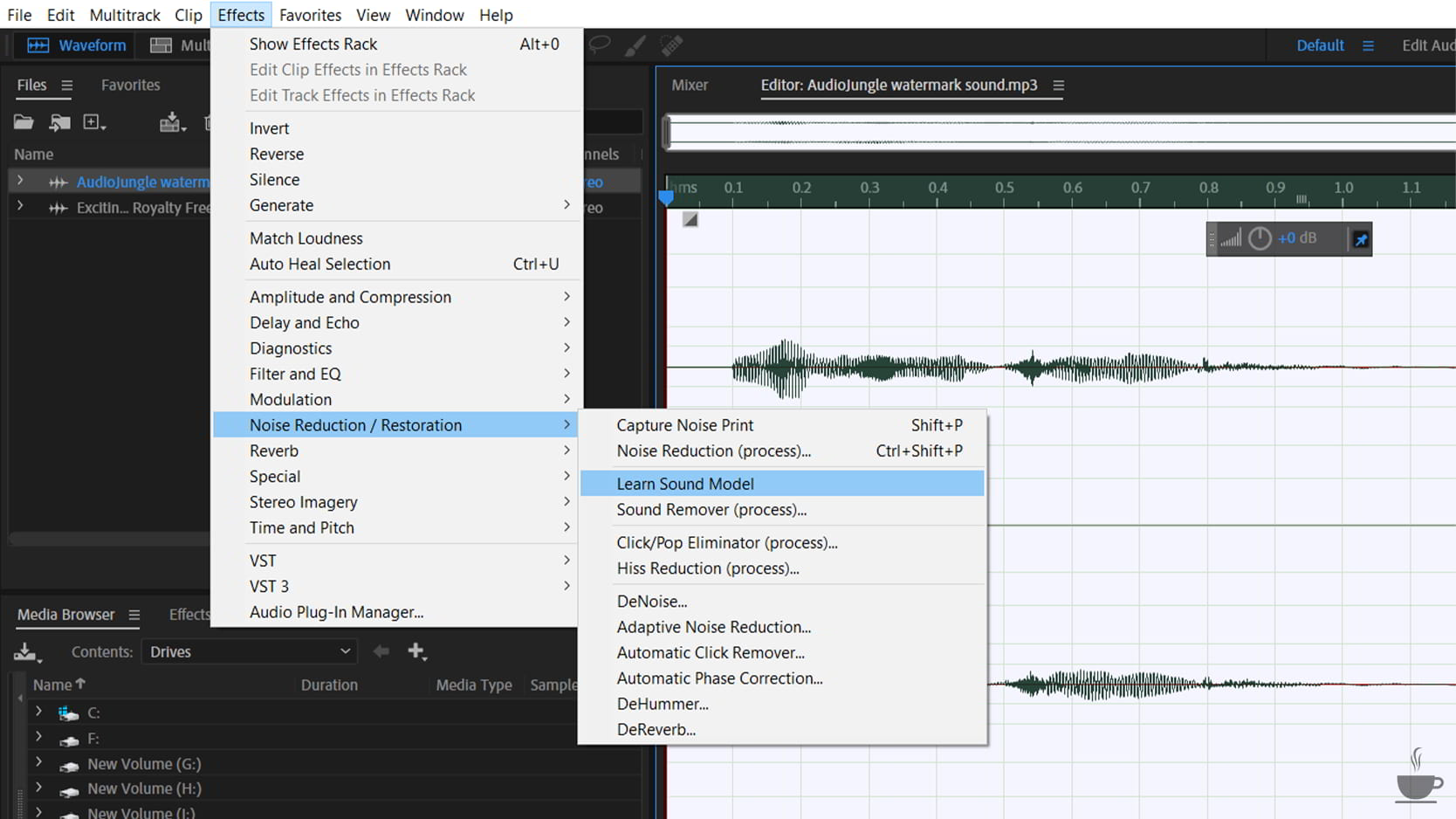Click the Open File folder icon
This screenshot has width=1456, height=819.
(24, 122)
